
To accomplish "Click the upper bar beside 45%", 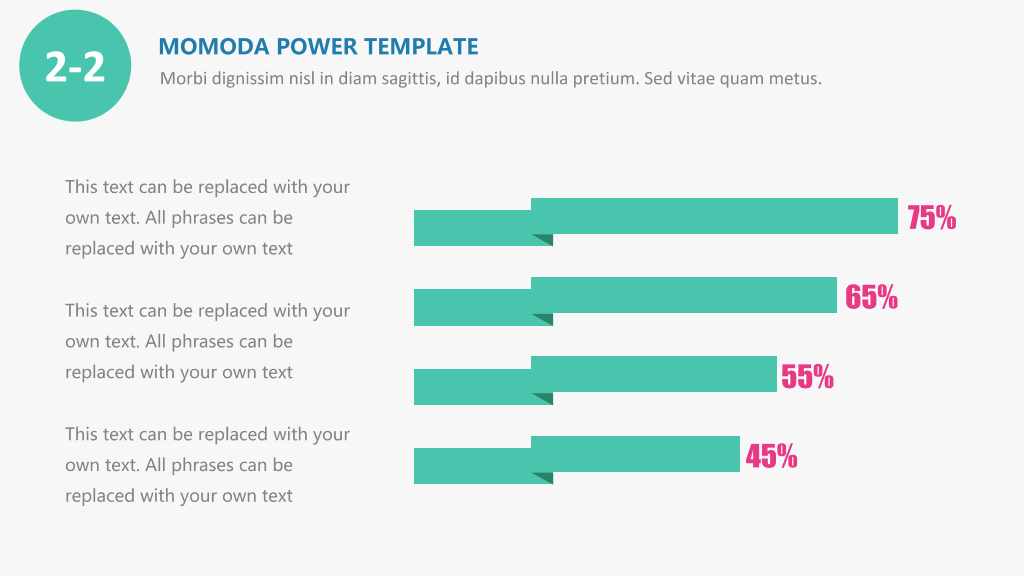I will [x=635, y=454].
